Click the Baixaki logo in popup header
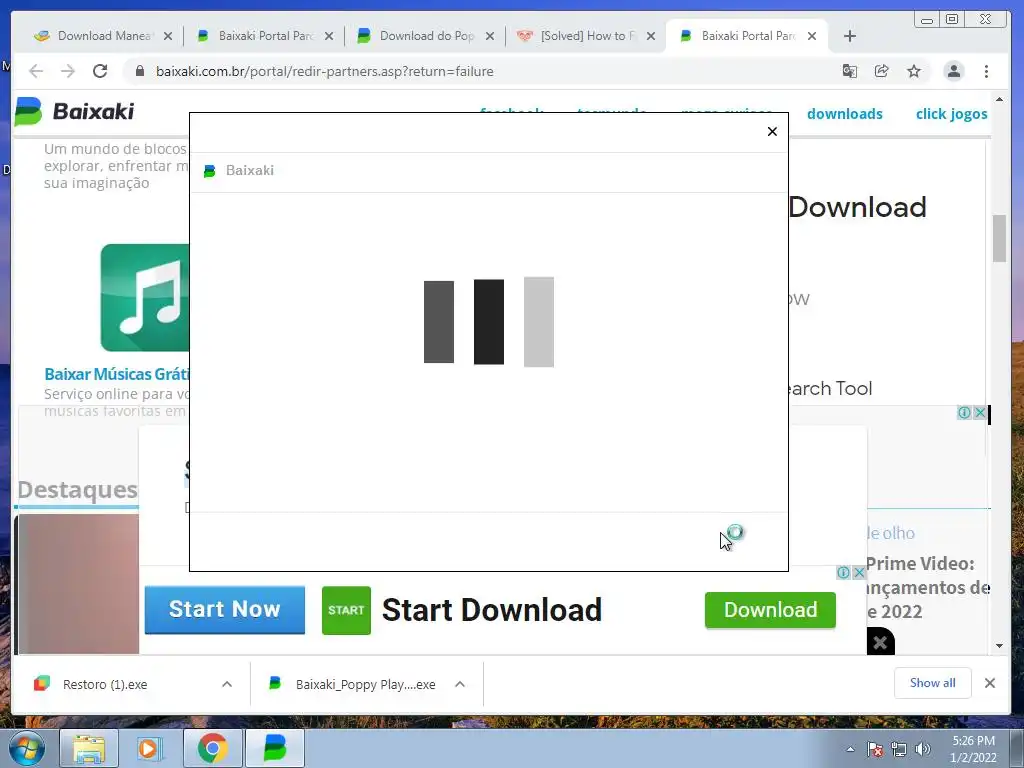Screen dimensions: 1024x768 click(210, 171)
